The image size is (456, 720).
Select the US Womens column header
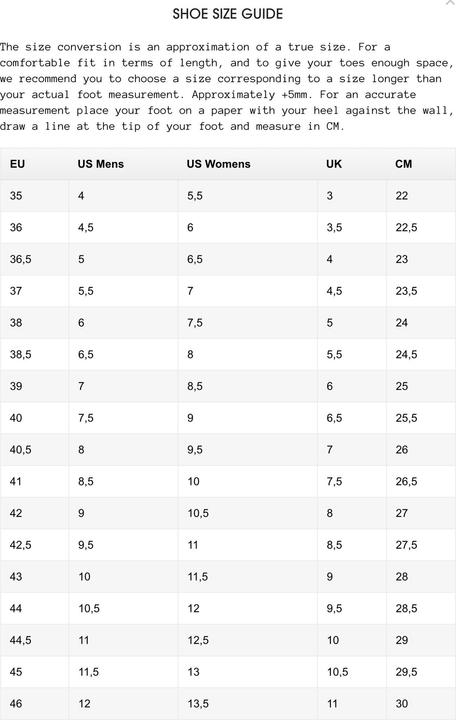click(219, 164)
